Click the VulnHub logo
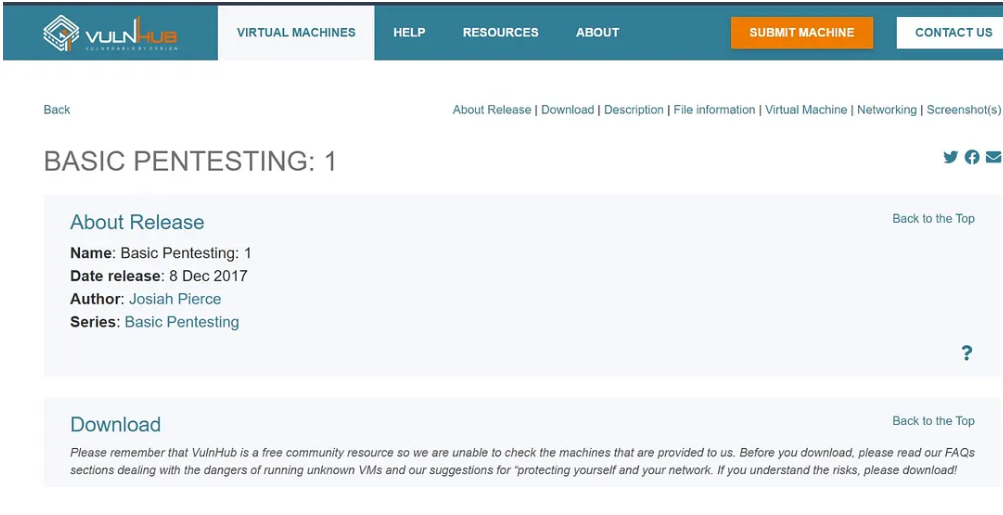The image size is (1003, 515). click(x=110, y=33)
